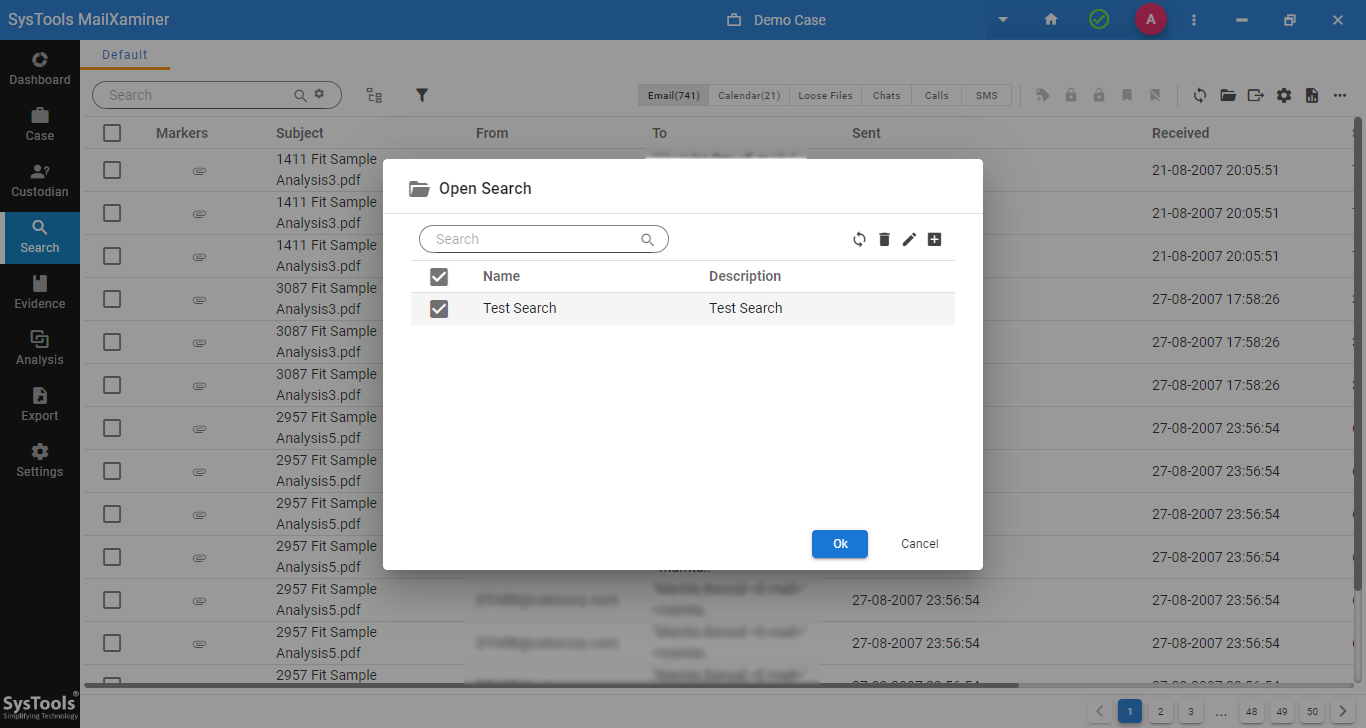Open Export section in sidebar
The height and width of the screenshot is (728, 1366).
click(40, 405)
